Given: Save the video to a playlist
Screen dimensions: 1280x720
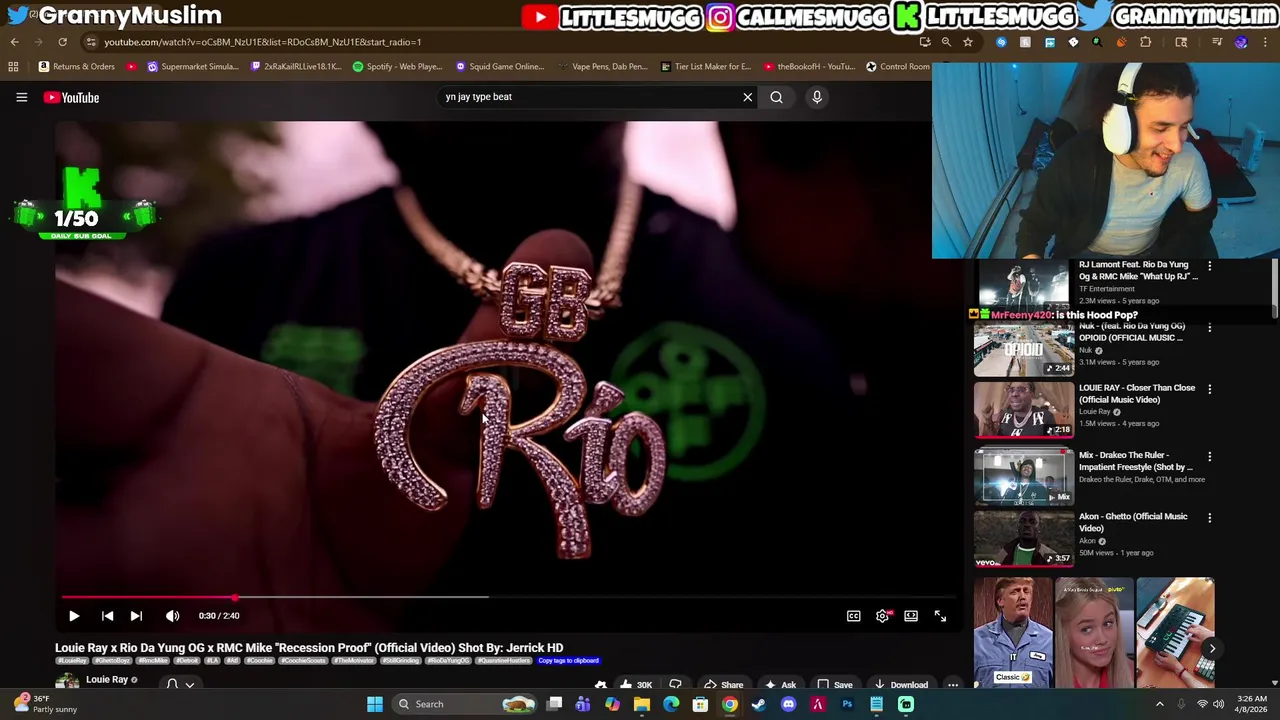Looking at the screenshot, I should pos(835,685).
